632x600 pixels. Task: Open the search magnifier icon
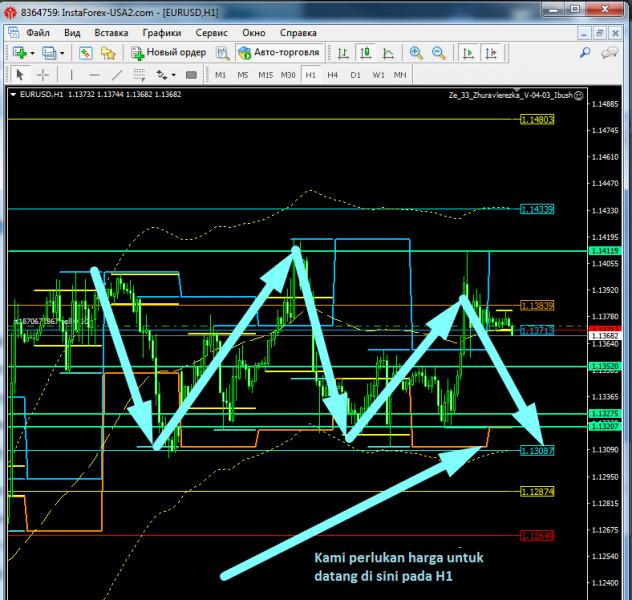585,52
